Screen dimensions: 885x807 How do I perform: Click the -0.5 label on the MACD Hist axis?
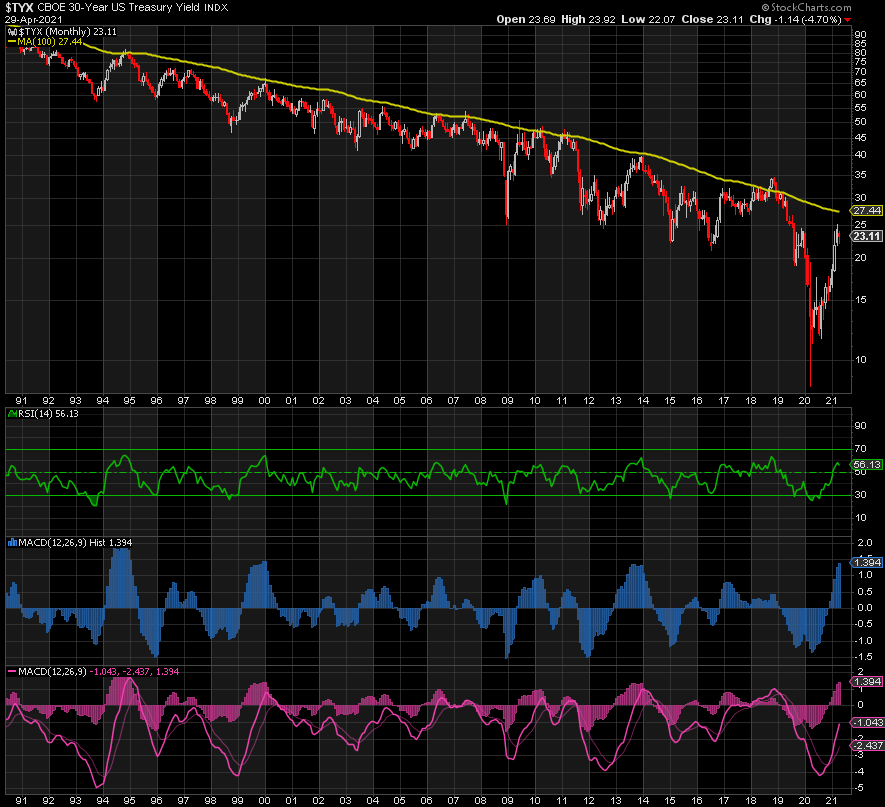863,624
